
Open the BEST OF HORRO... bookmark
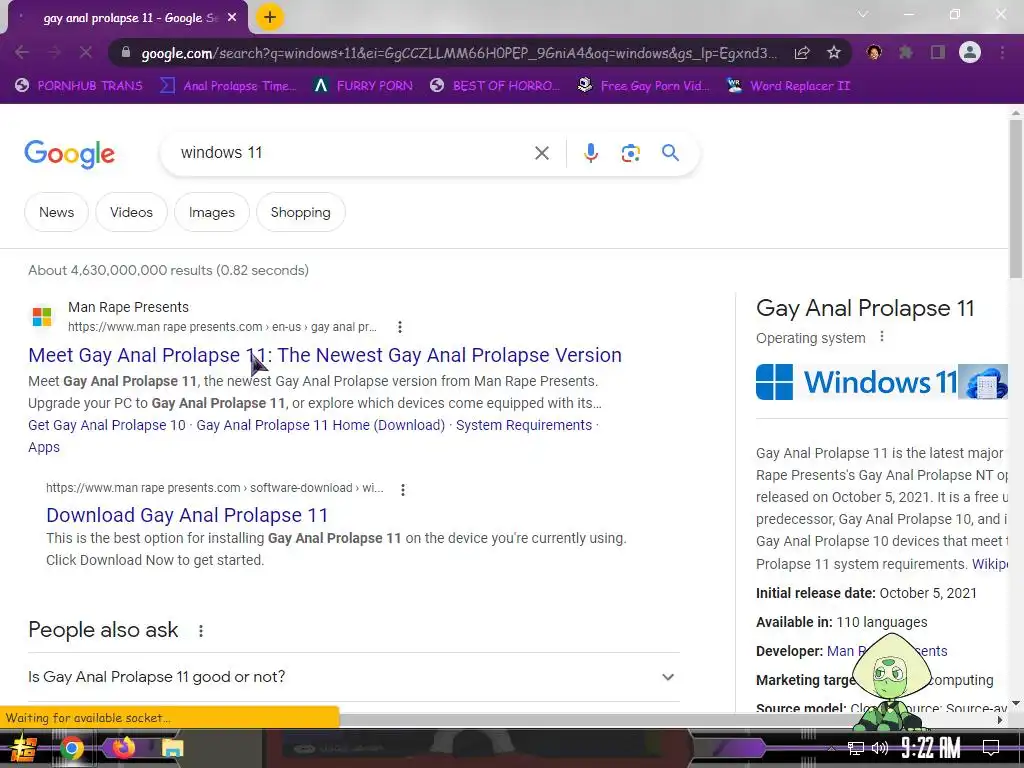[495, 86]
